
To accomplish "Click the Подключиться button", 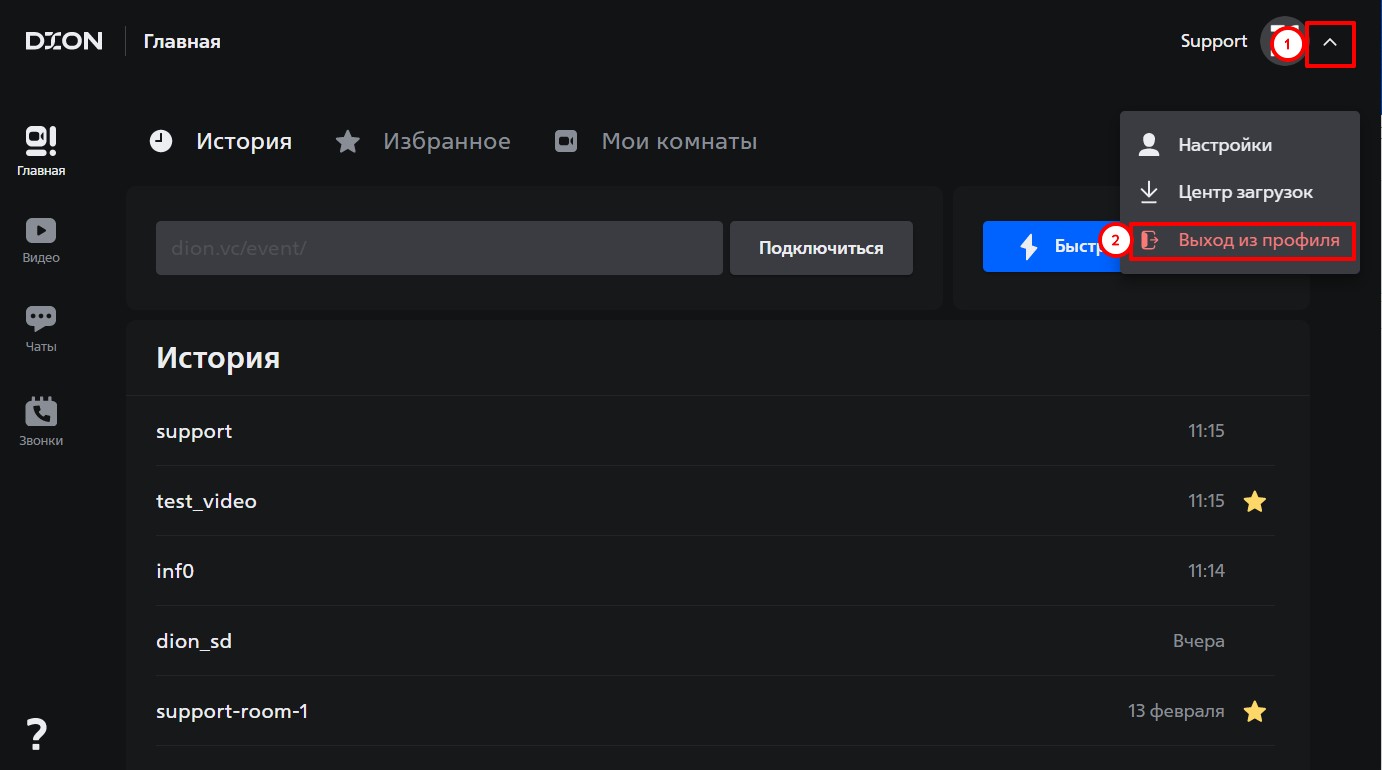I will click(821, 248).
